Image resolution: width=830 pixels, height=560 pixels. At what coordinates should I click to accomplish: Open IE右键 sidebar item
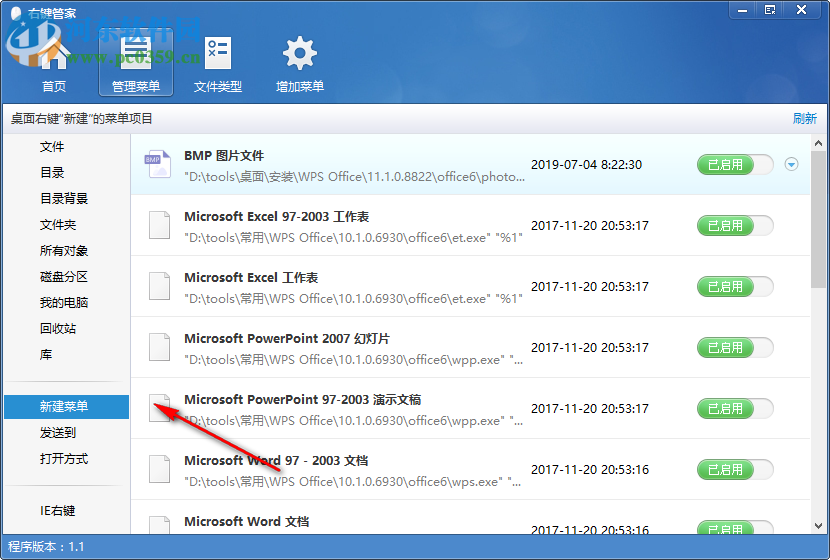(58, 510)
